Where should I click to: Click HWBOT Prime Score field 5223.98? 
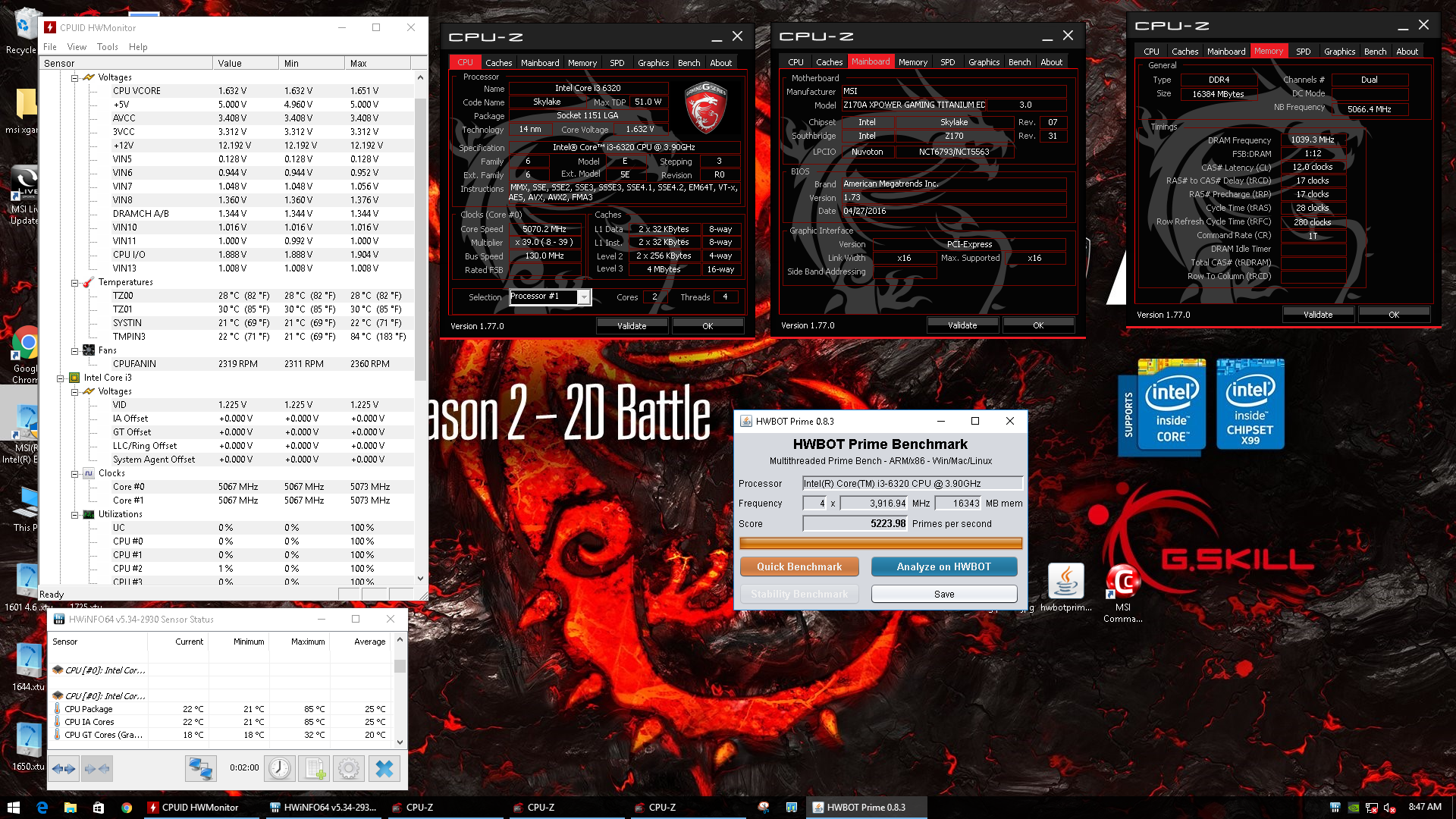(x=855, y=524)
